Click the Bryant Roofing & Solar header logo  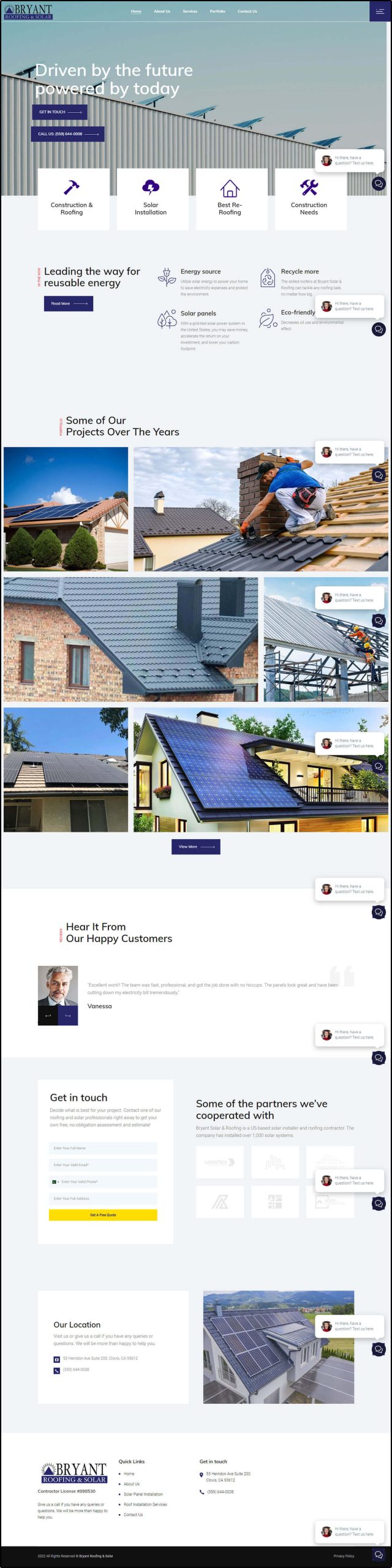28,12
